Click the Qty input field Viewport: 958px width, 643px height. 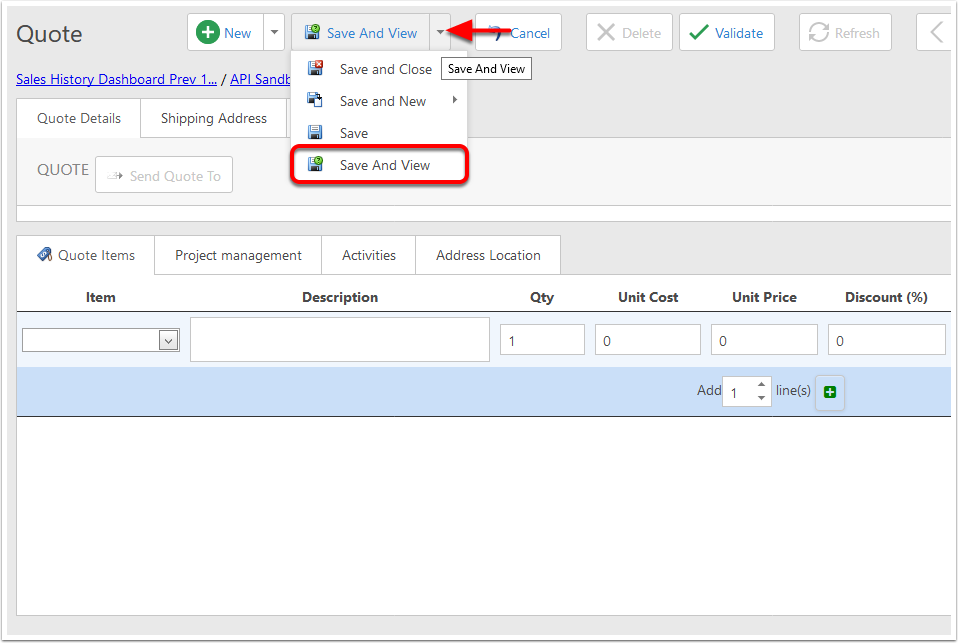(542, 340)
